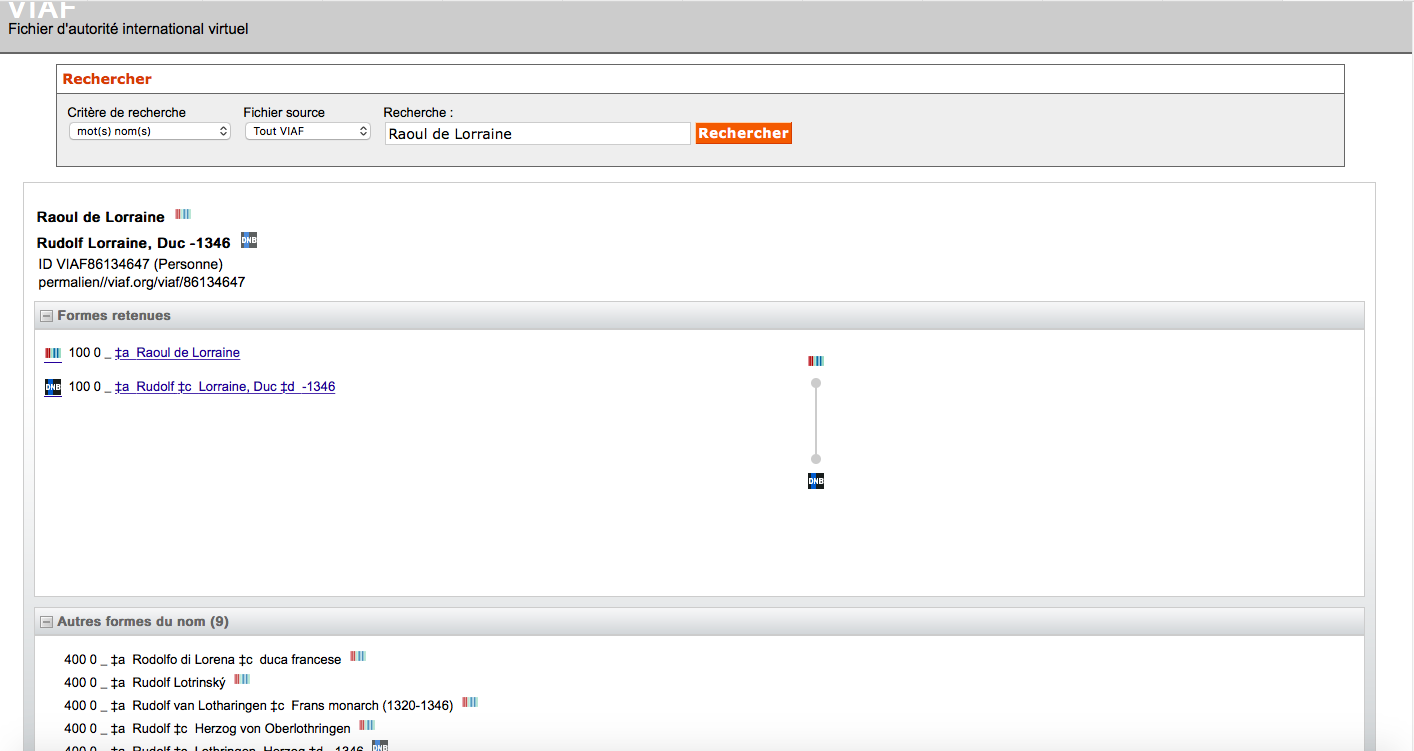This screenshot has height=751, width=1414.
Task: Click Wikidata icon after Rudolf Lotrinský
Action: 242,679
